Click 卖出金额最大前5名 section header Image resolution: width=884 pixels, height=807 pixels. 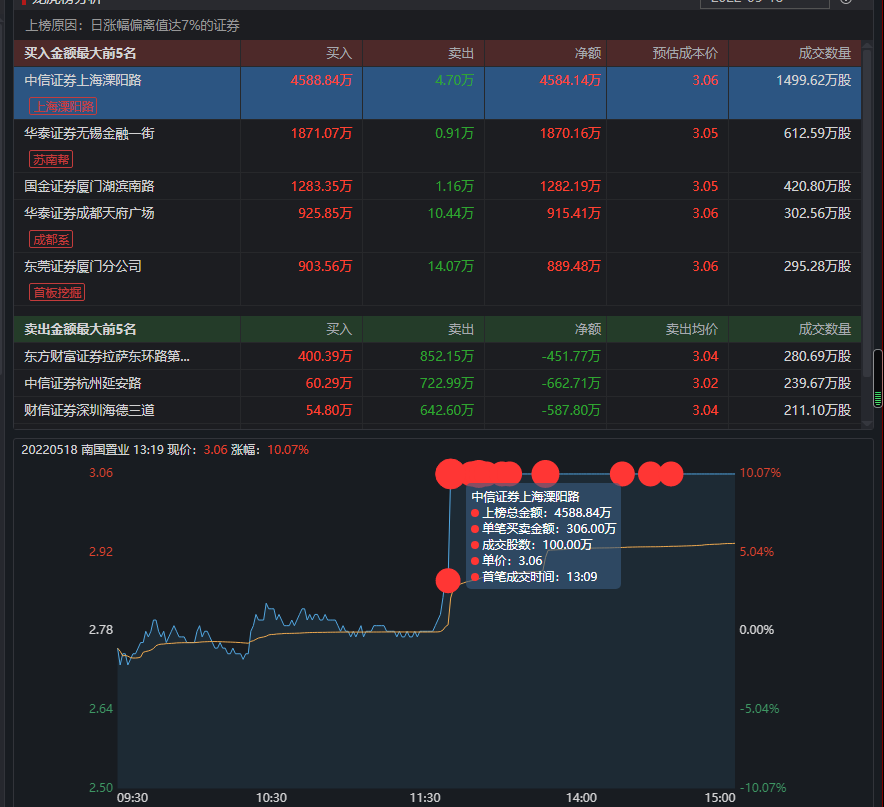coord(80,329)
